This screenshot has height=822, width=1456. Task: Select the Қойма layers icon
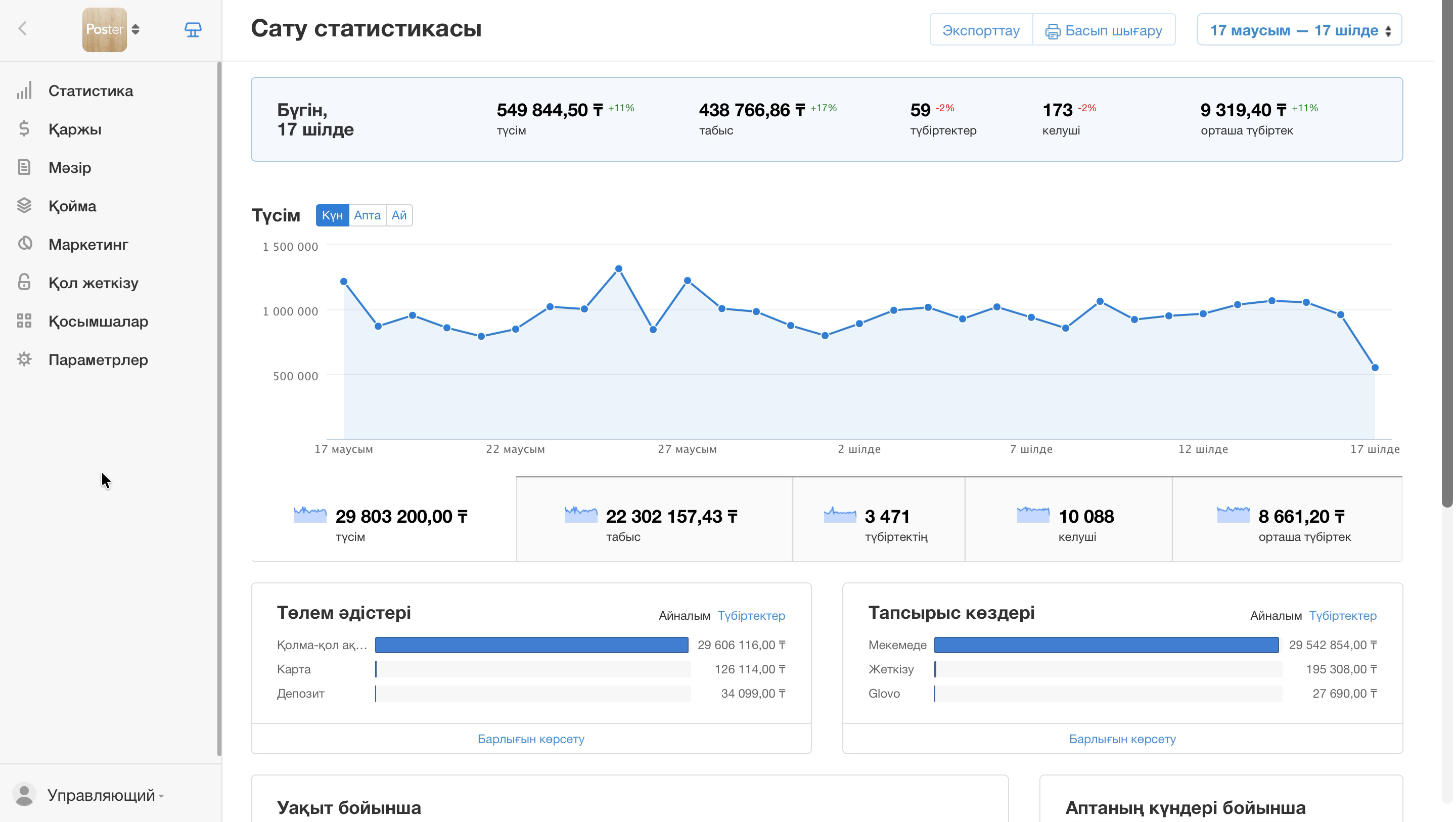[x=24, y=206]
